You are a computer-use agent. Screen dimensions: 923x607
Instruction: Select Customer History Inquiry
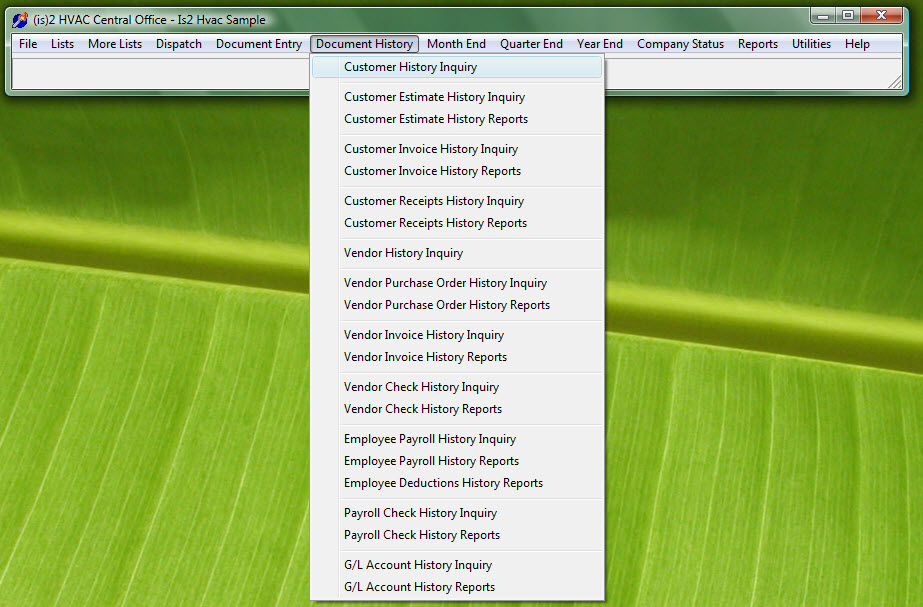(x=457, y=67)
